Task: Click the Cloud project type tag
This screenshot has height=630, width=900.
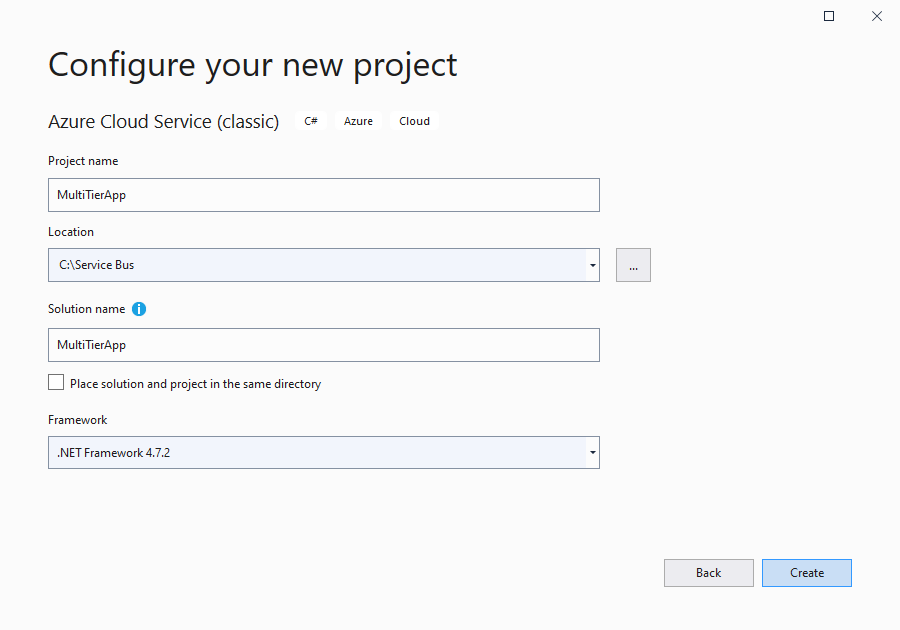Action: (414, 121)
